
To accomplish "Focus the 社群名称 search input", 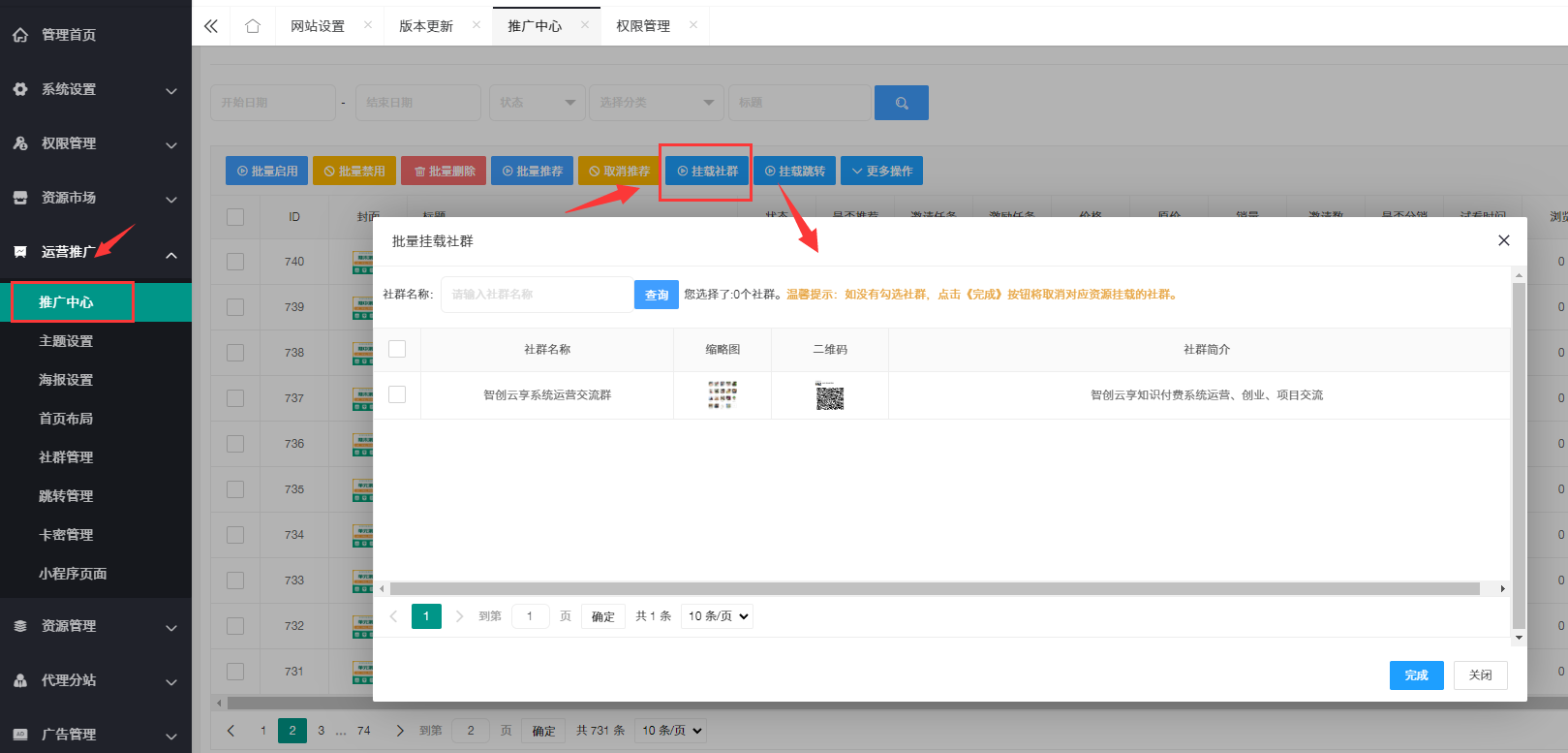I will (538, 295).
